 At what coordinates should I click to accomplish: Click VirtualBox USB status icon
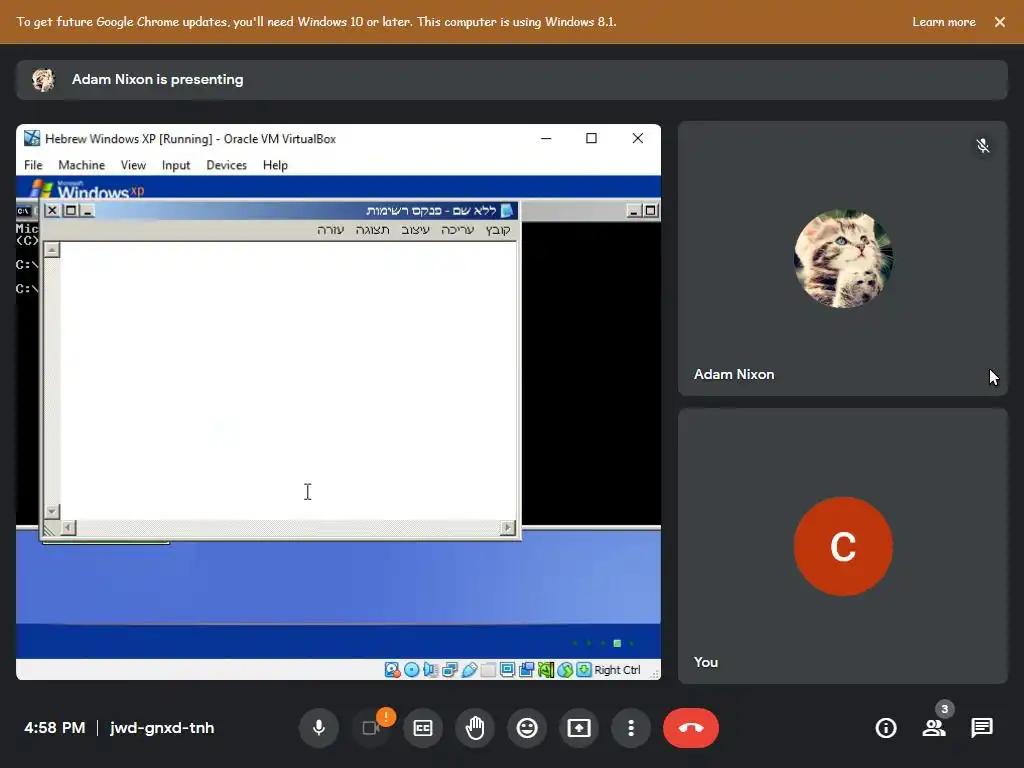pos(469,669)
